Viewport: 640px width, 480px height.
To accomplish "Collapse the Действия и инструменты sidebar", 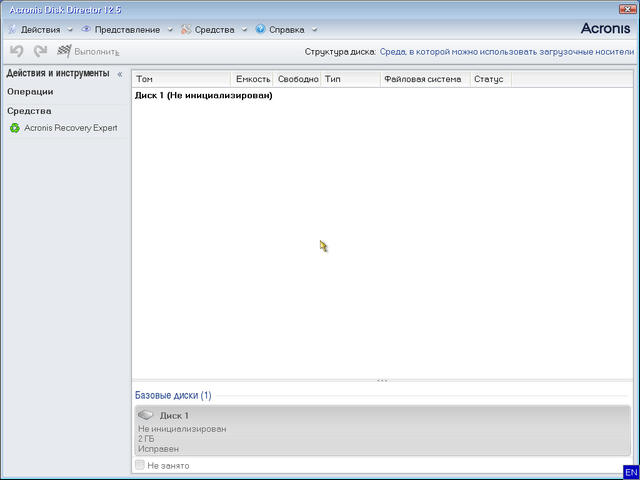I will (x=120, y=74).
